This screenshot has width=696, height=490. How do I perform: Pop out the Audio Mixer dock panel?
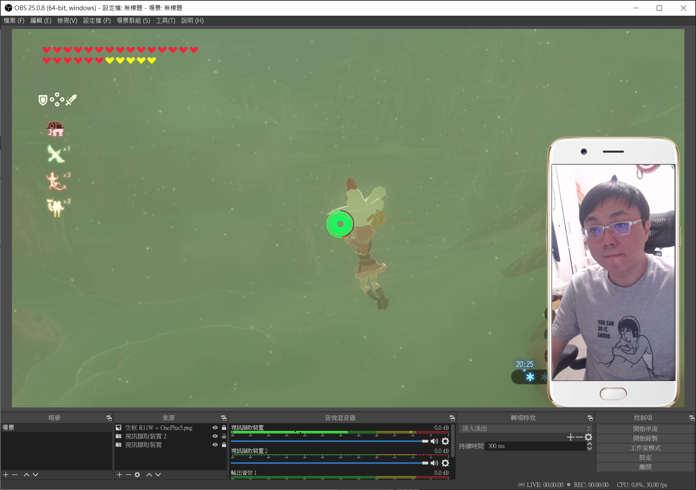tap(452, 418)
